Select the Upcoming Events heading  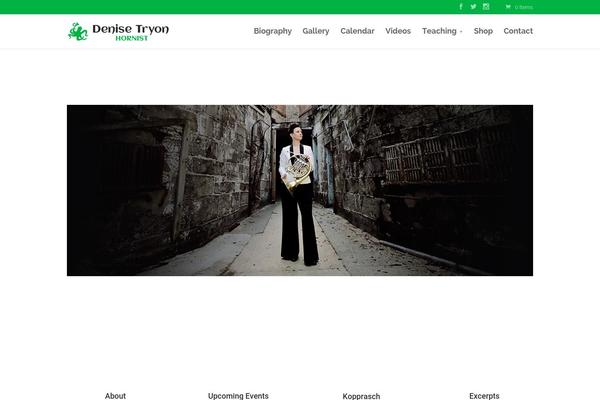pos(238,396)
